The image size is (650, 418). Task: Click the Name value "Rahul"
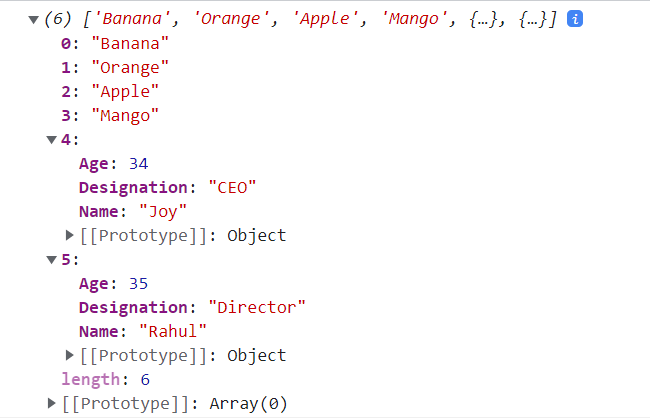tap(173, 332)
